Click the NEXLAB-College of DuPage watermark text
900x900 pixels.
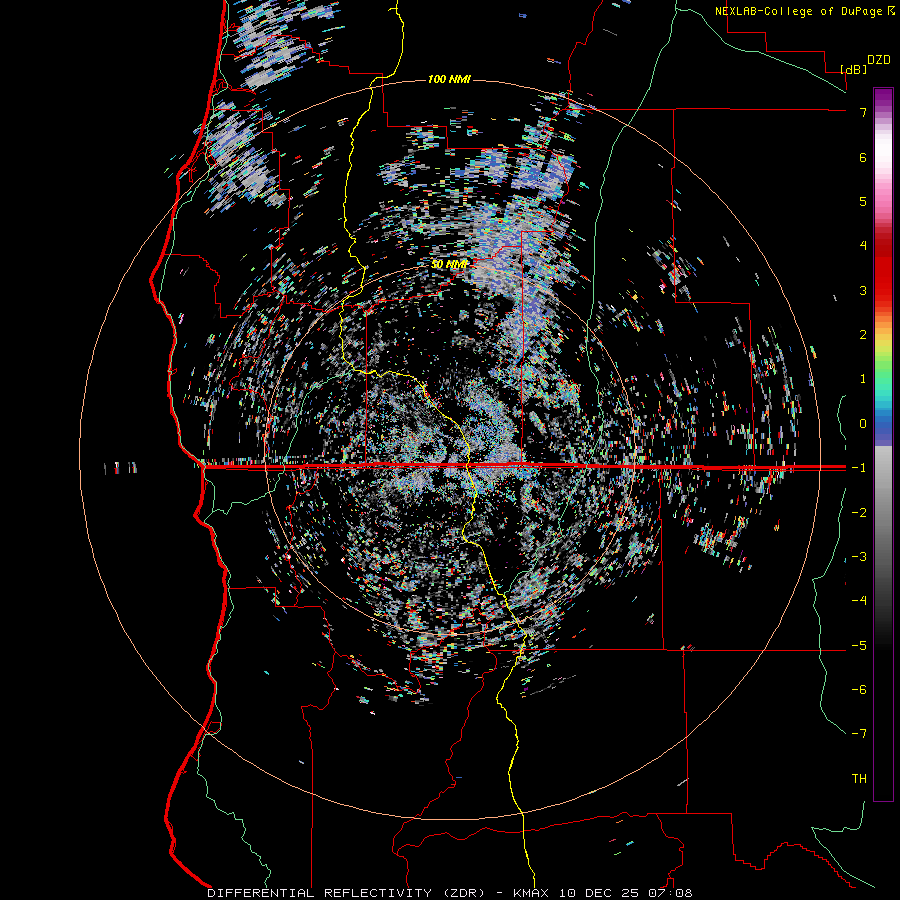tap(805, 11)
